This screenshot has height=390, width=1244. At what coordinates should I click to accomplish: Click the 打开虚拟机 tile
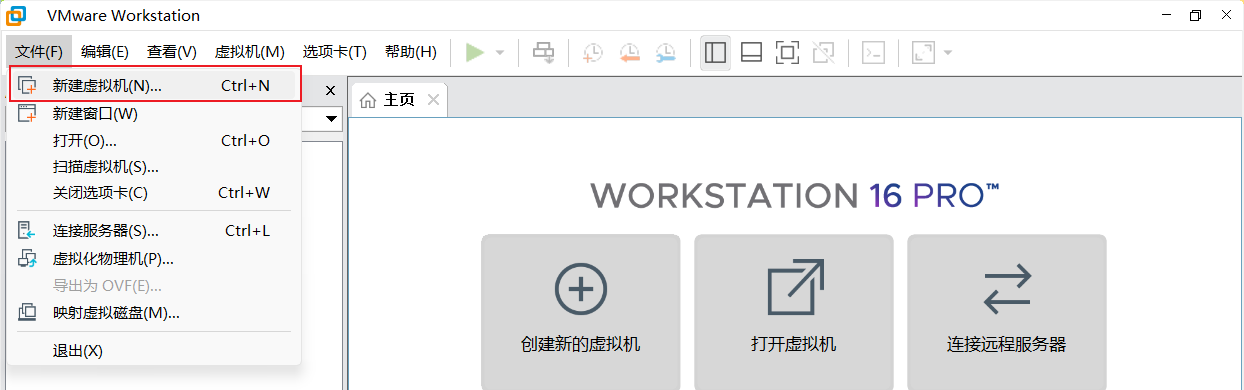794,312
